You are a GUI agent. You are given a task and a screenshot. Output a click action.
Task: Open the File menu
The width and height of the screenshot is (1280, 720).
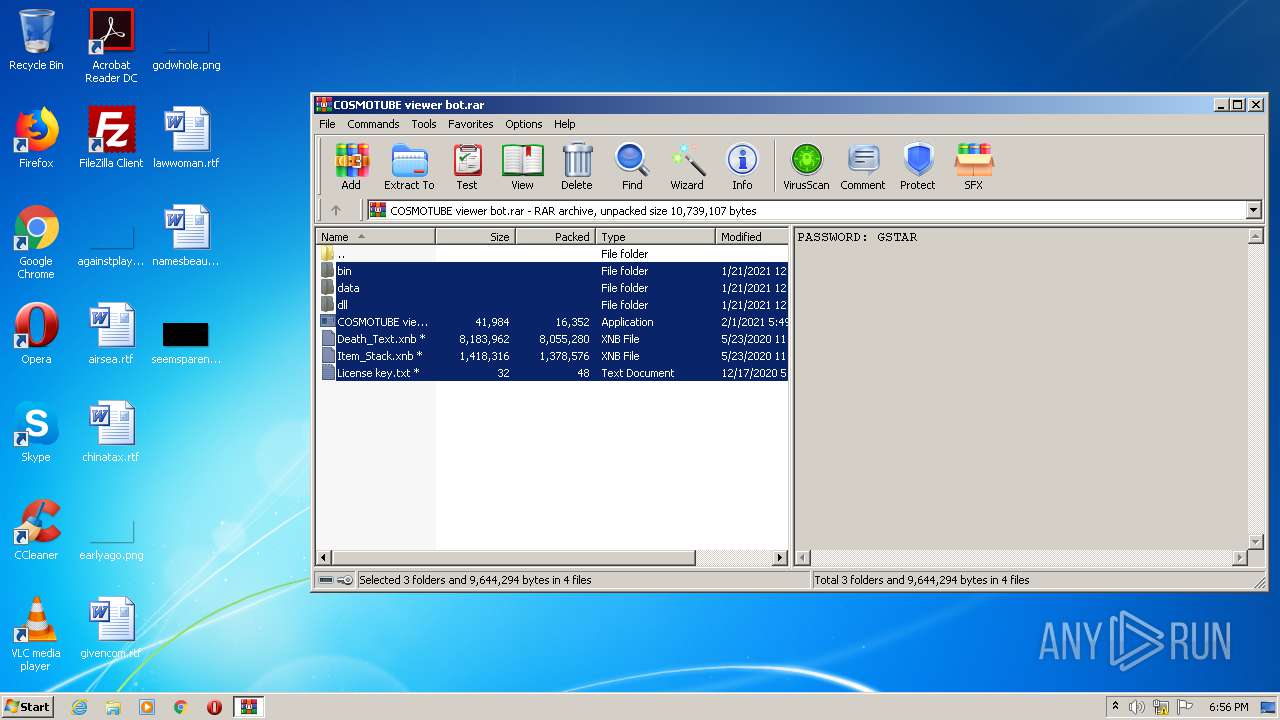[x=327, y=124]
